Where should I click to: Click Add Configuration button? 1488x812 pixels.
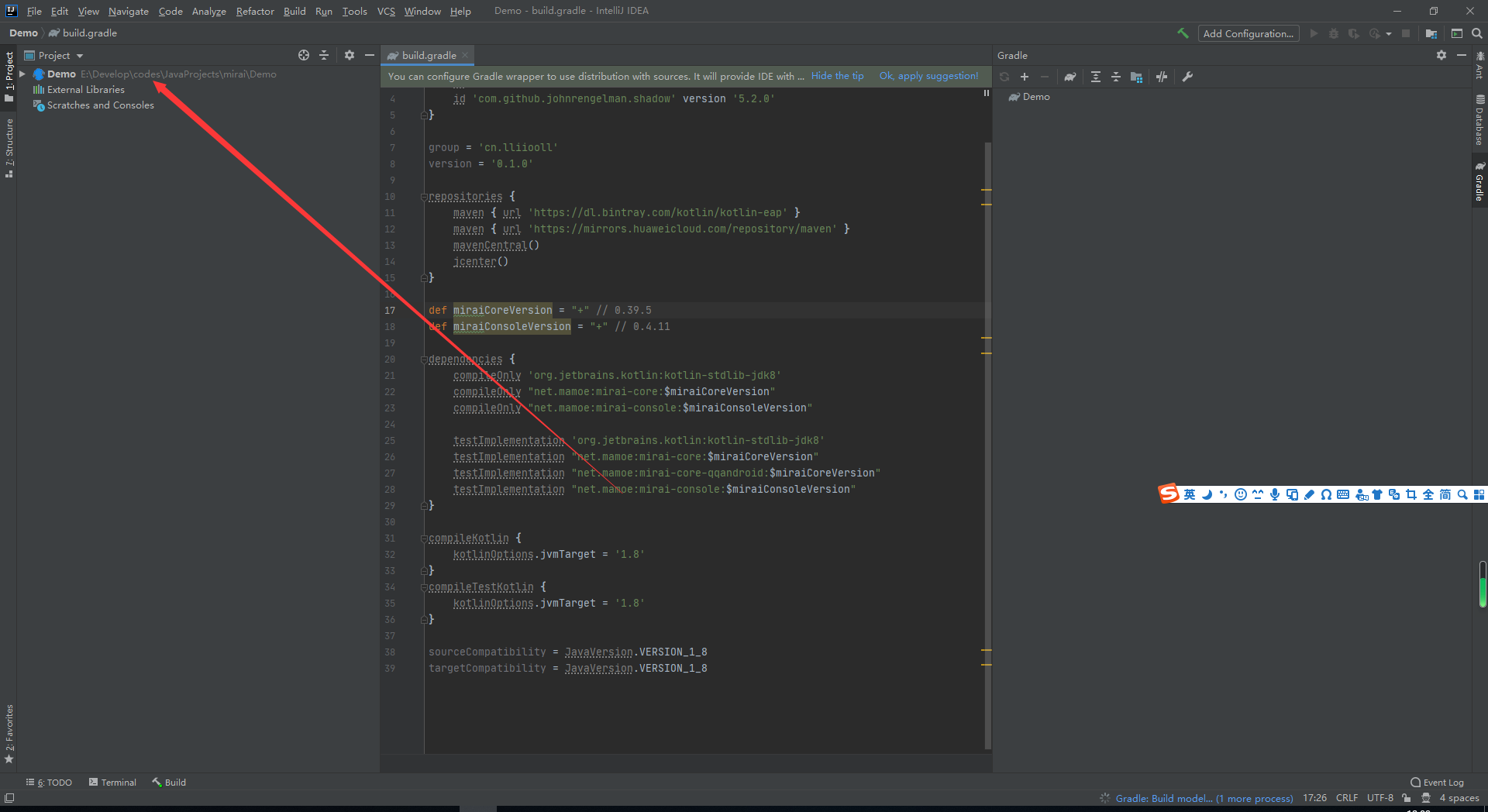click(1248, 33)
